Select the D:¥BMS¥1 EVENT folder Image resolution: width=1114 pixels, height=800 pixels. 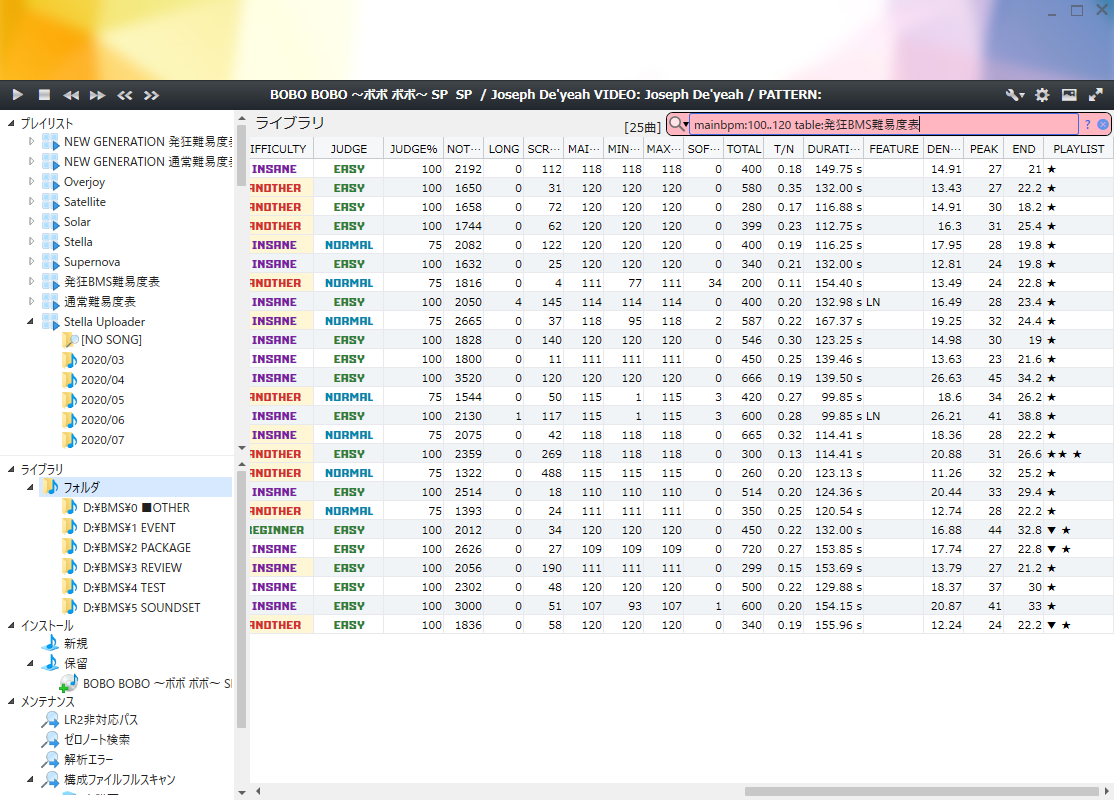pyautogui.click(x=129, y=528)
